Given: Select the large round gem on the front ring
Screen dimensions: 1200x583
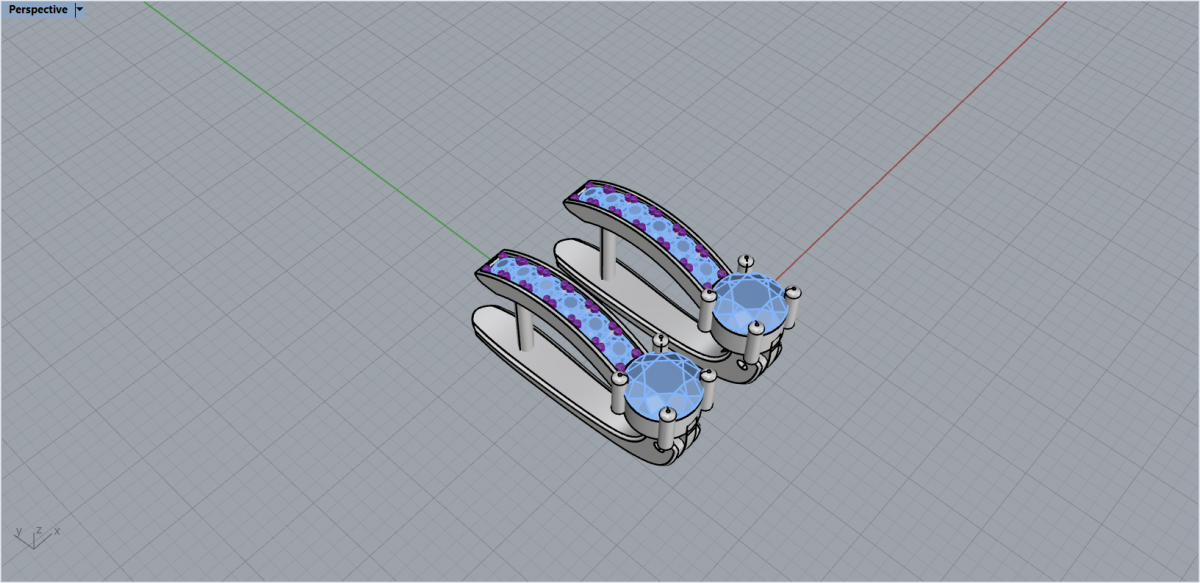Looking at the screenshot, I should point(664,384).
